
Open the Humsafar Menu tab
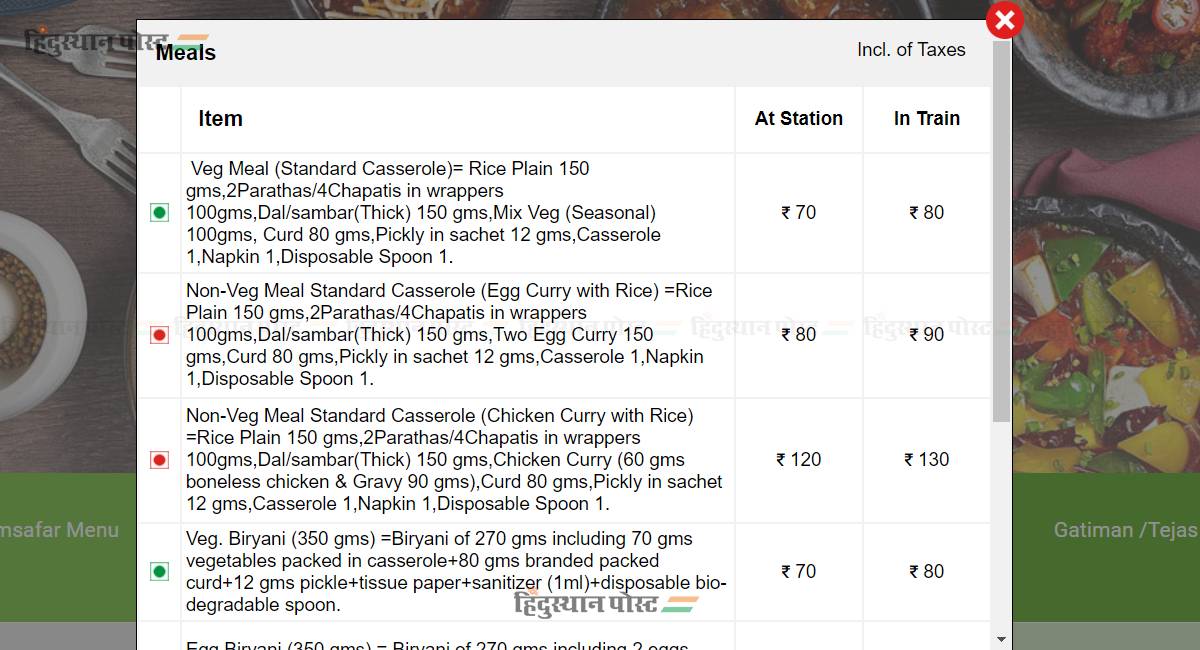pyautogui.click(x=59, y=530)
